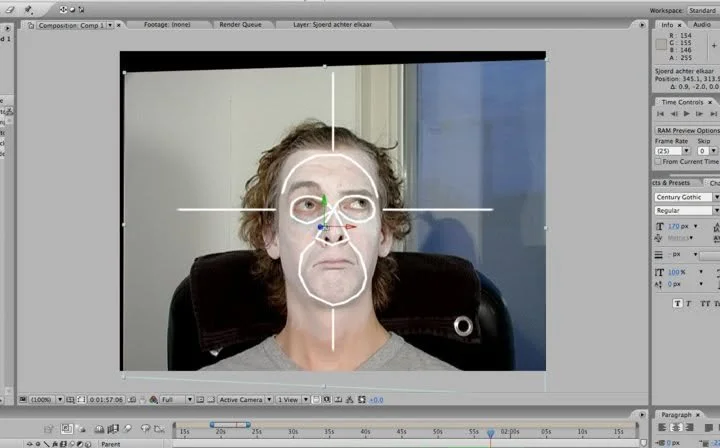
Task: Jump to first frame in Time Controls
Action: click(660, 113)
